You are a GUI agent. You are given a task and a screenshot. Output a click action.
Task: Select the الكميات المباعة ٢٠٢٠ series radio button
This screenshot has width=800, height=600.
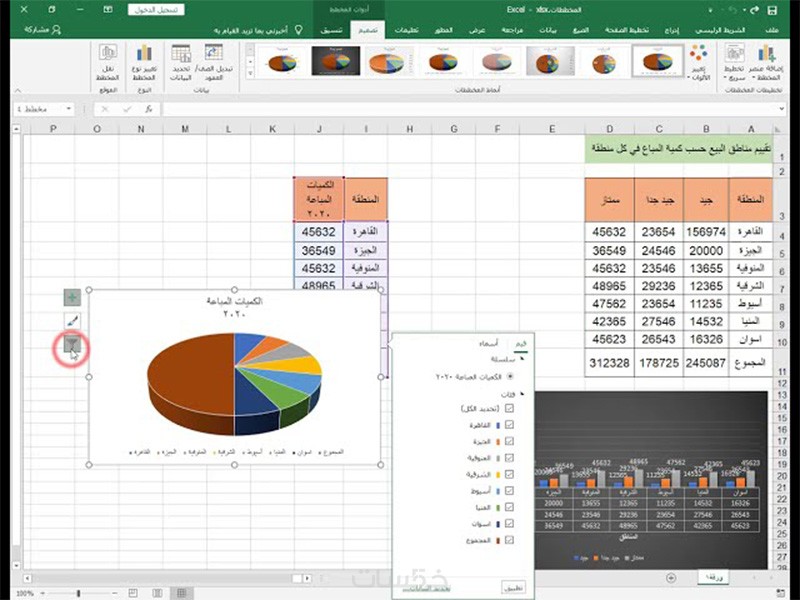[510, 377]
